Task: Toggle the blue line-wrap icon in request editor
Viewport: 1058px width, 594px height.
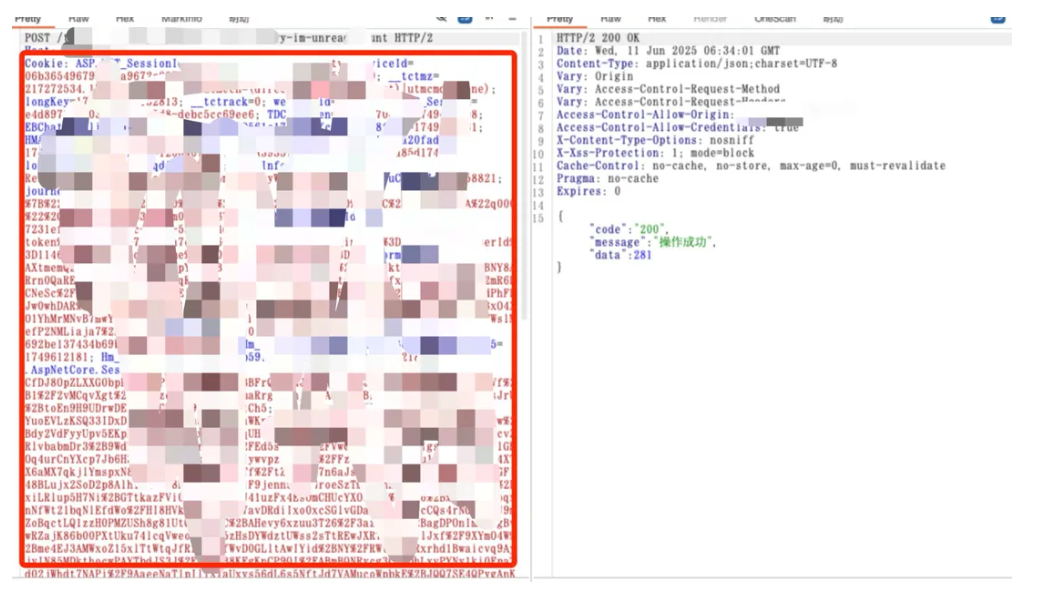Action: pyautogui.click(x=465, y=18)
